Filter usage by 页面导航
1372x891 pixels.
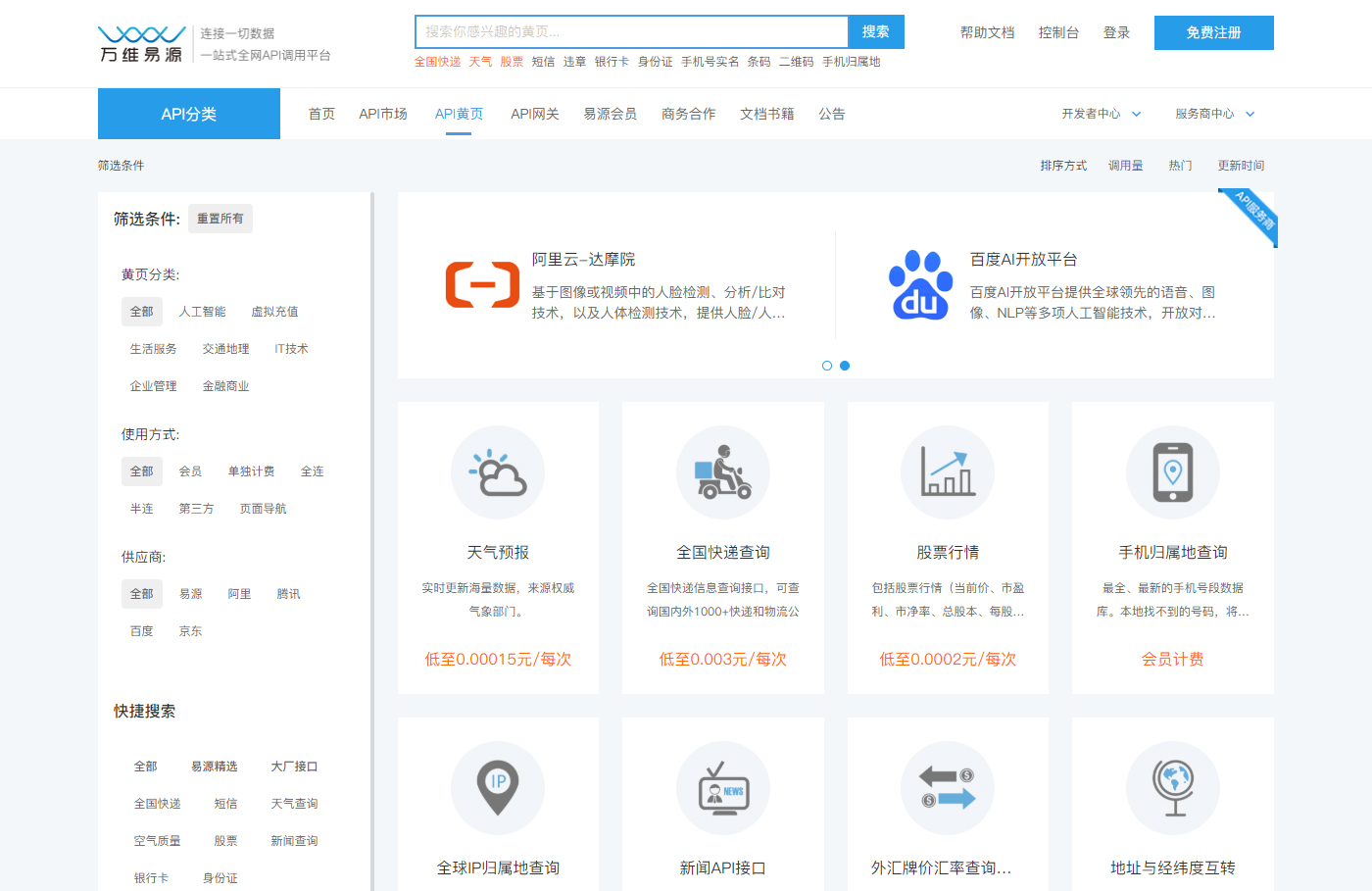[x=264, y=509]
